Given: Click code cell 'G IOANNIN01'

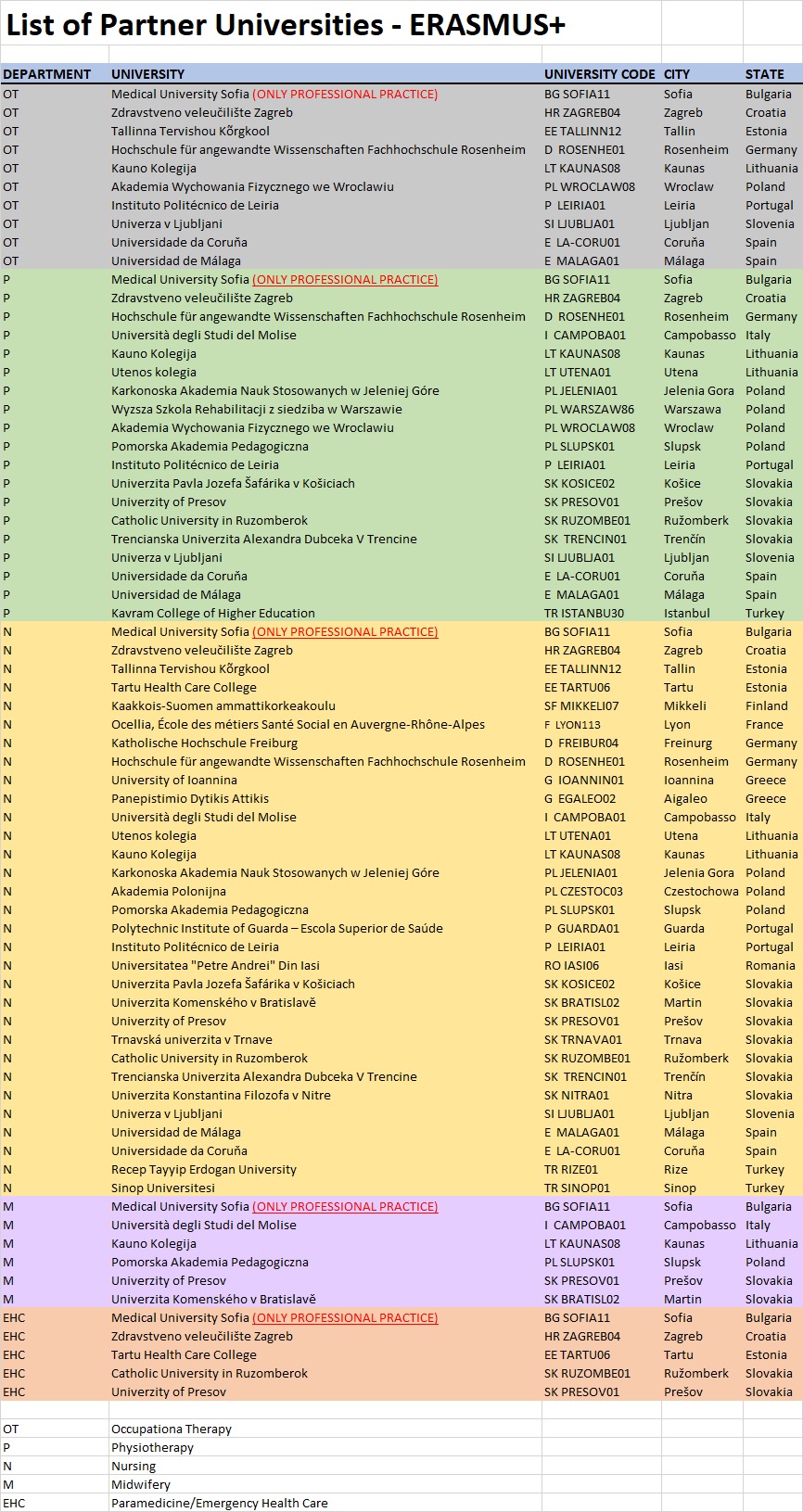Looking at the screenshot, I should [584, 780].
